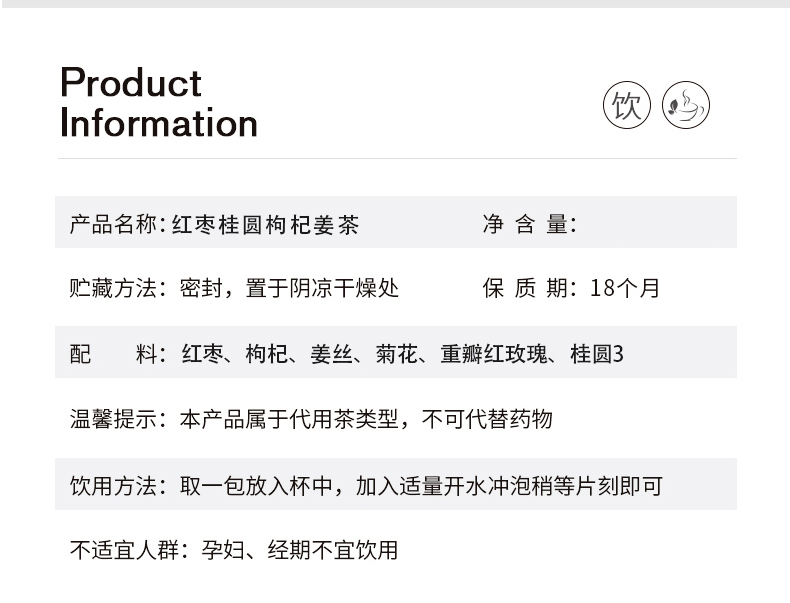Click the product name 红枣桂圆枸杞姜茶

(x=264, y=224)
